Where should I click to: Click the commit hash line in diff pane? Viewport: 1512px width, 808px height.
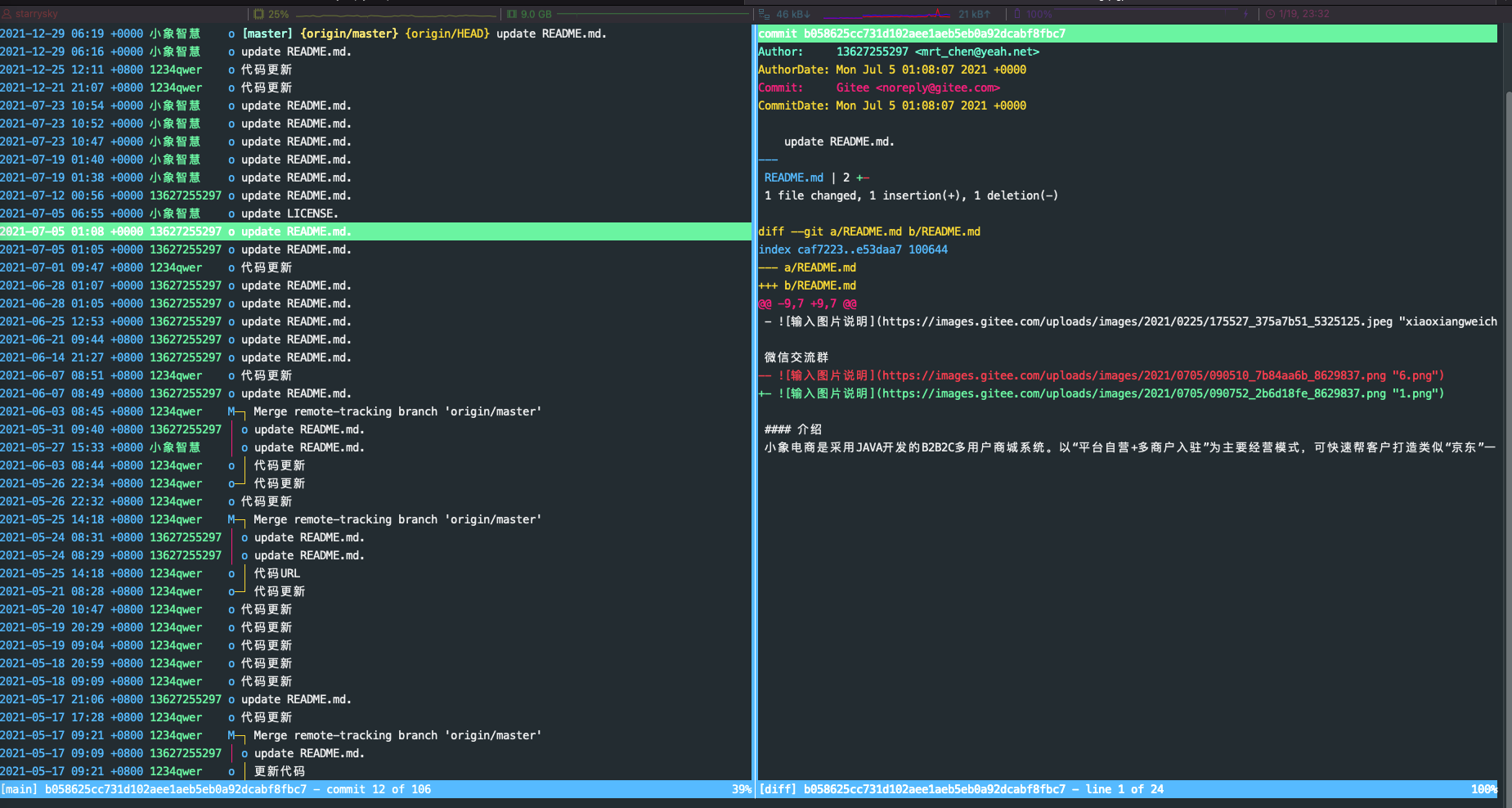click(x=1128, y=34)
